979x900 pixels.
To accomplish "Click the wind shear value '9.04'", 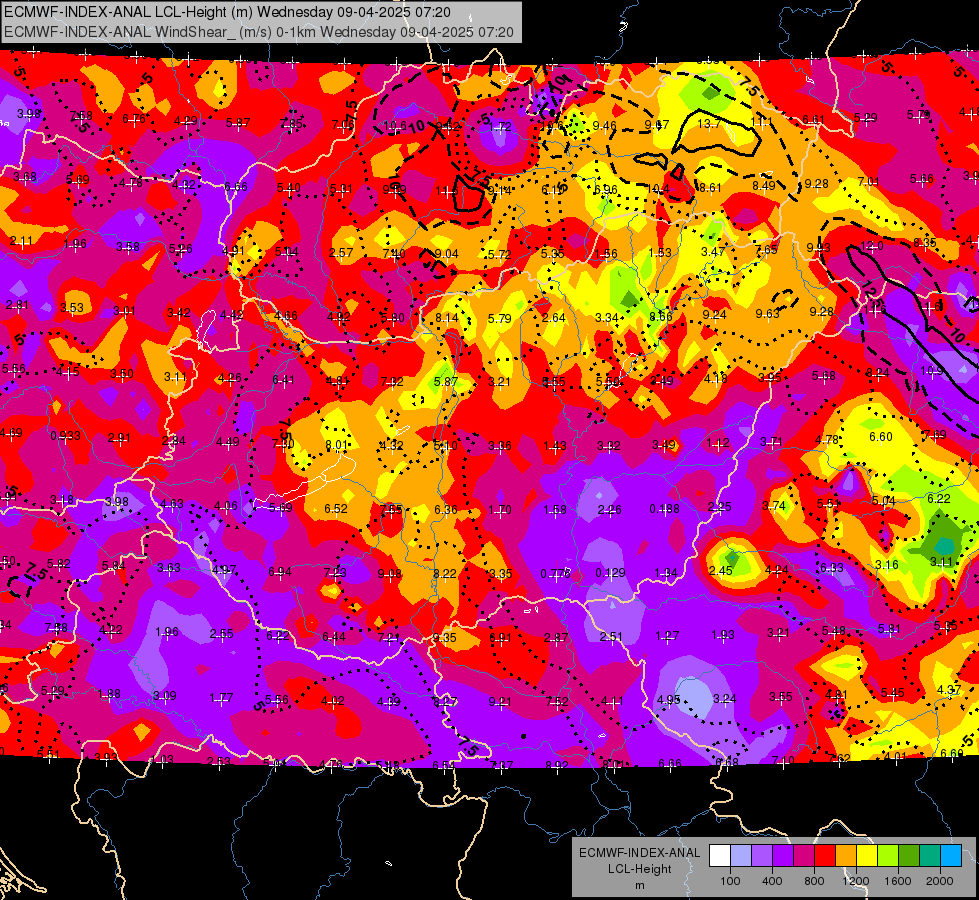I will pos(446,254).
